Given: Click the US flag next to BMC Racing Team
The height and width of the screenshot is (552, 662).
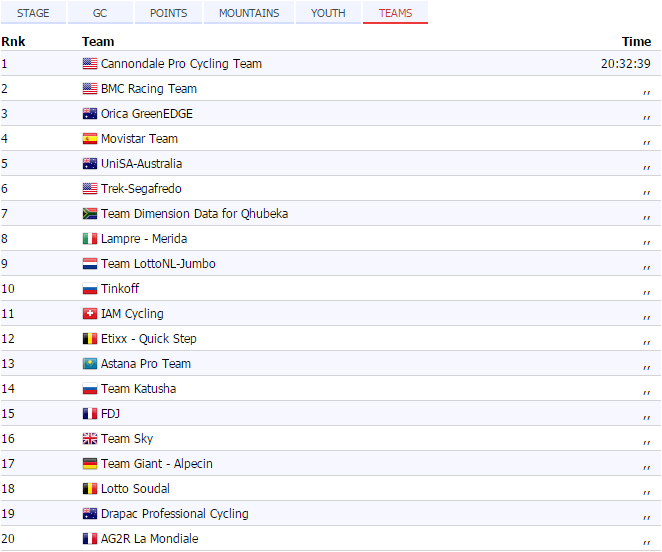Looking at the screenshot, I should pos(90,89).
